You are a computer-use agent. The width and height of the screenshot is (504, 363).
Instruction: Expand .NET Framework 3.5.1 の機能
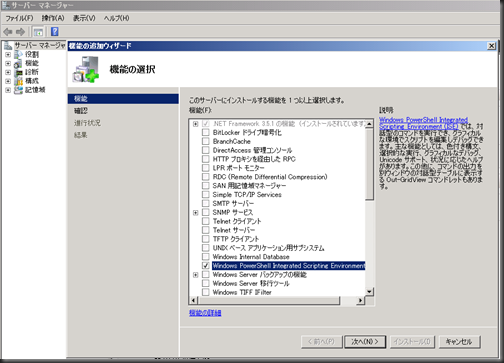pyautogui.click(x=196, y=124)
